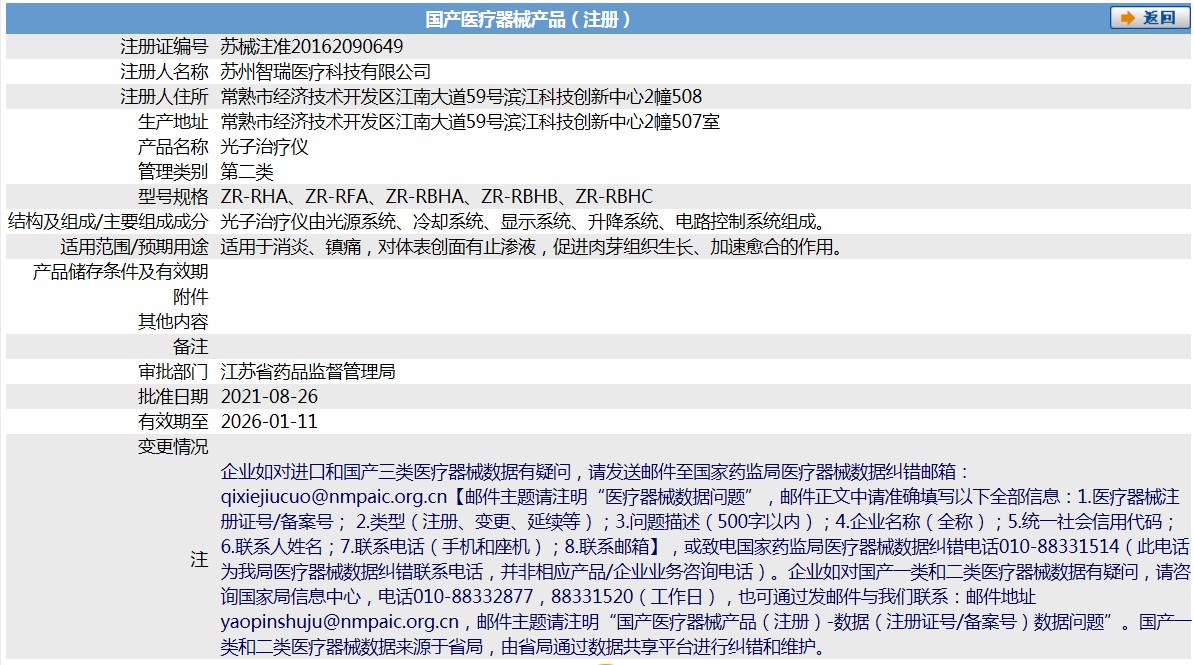Screen dimensions: 1194x665
Task: Select approval date 2021-08-26
Action: tap(269, 397)
